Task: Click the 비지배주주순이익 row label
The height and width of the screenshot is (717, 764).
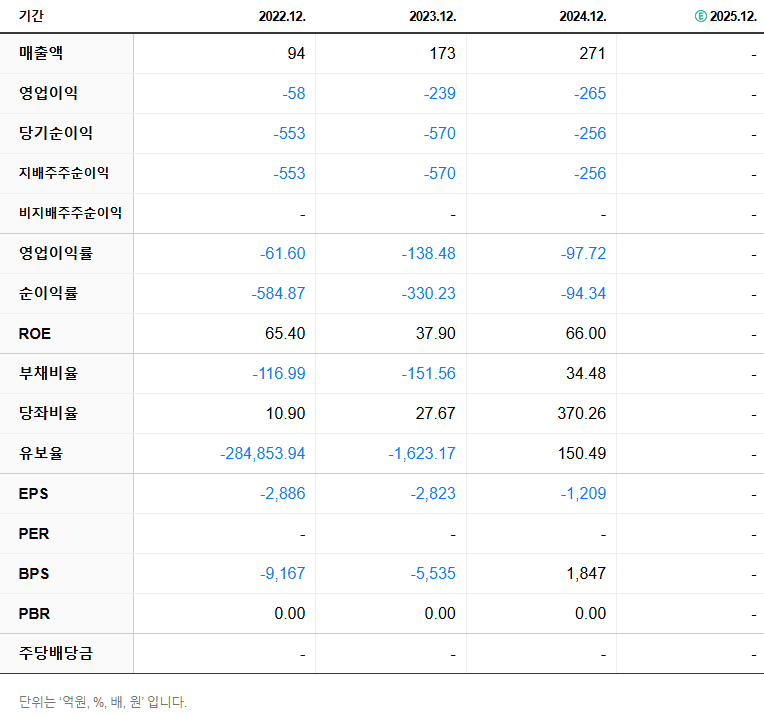Action: (70, 213)
